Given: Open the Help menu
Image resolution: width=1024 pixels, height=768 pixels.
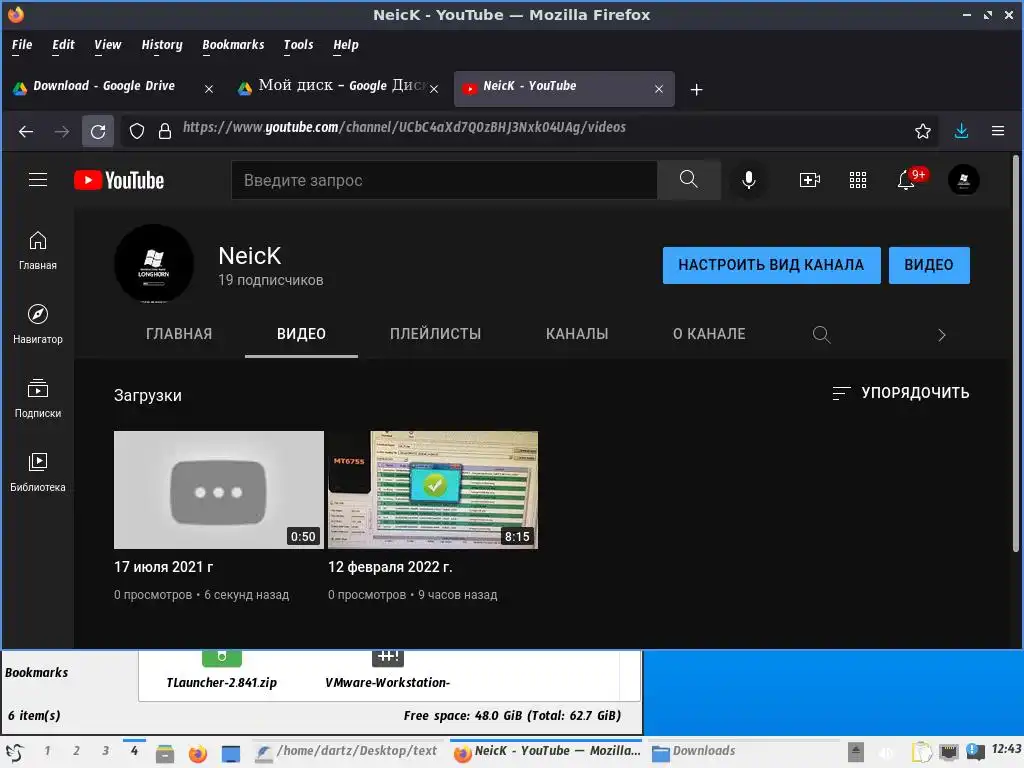Looking at the screenshot, I should (x=345, y=45).
